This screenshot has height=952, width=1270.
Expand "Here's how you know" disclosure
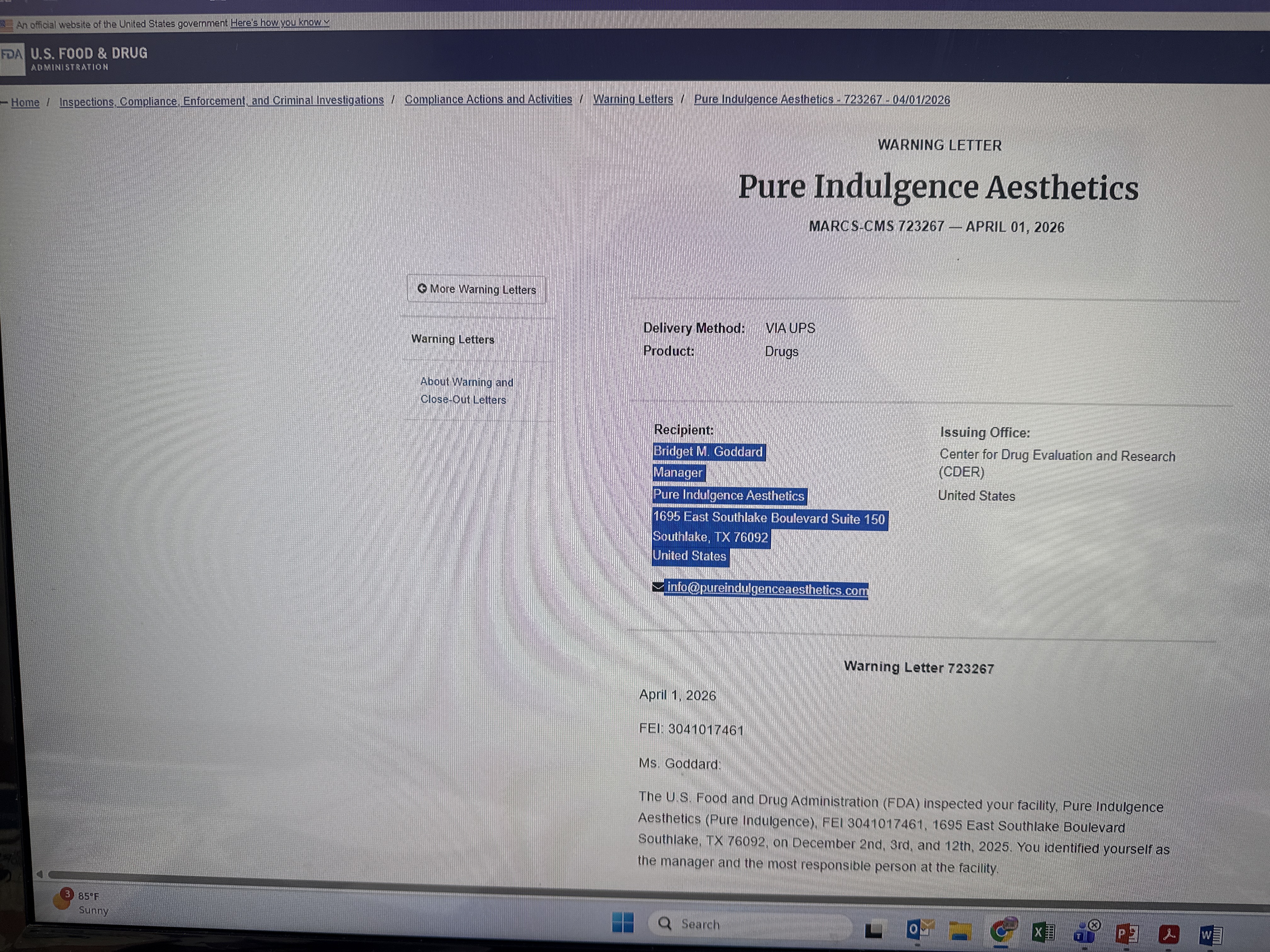280,22
